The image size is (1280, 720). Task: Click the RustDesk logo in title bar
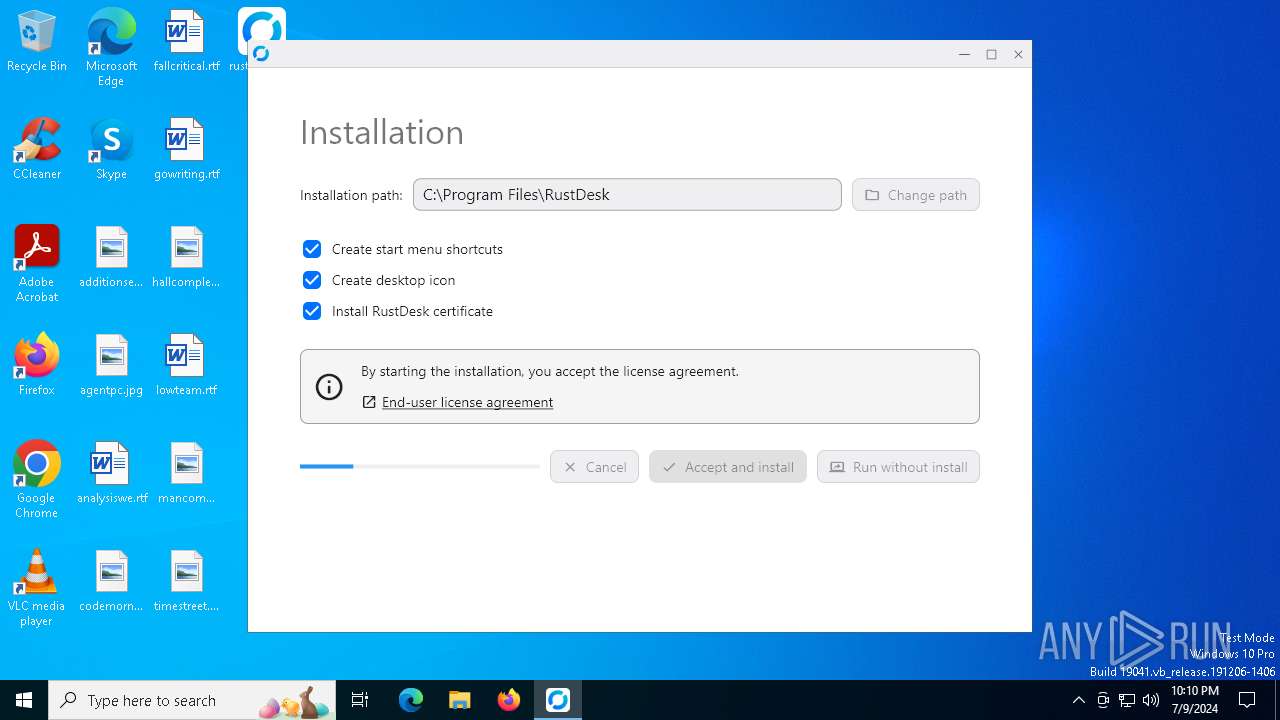[x=261, y=54]
